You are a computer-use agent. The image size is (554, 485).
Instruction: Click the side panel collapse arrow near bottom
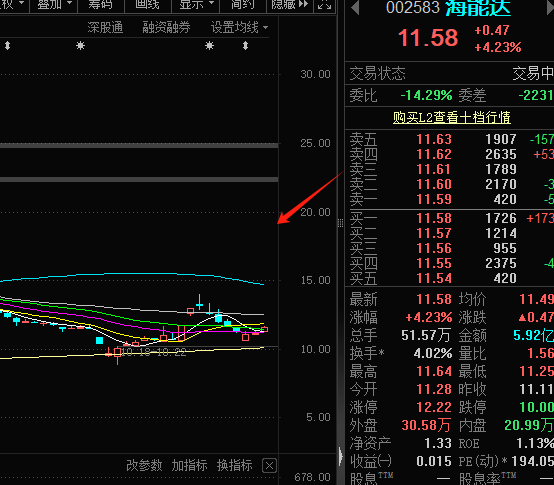pos(341,456)
